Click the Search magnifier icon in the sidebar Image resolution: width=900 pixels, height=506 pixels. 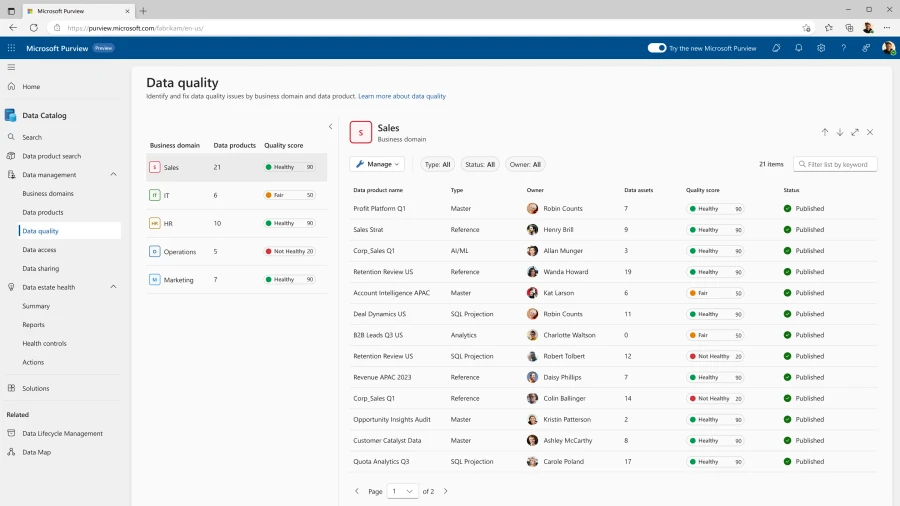tap(11, 137)
